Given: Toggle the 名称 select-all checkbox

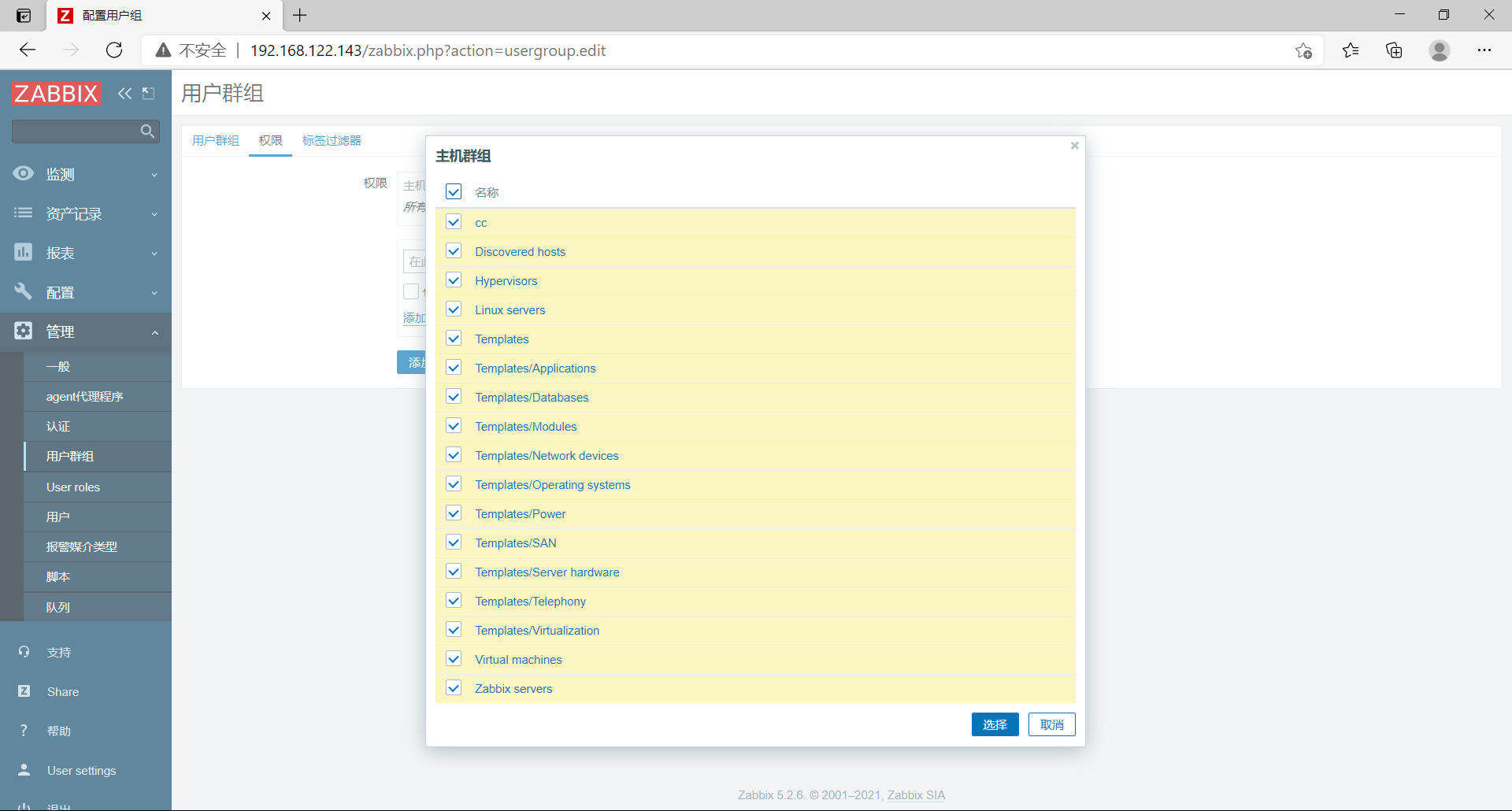Looking at the screenshot, I should [x=454, y=191].
